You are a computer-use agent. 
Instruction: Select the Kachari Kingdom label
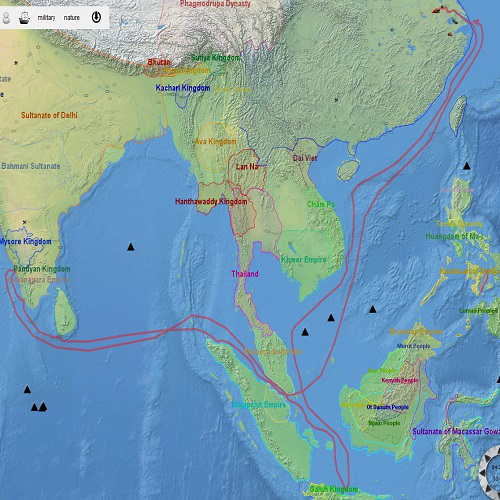click(x=183, y=88)
